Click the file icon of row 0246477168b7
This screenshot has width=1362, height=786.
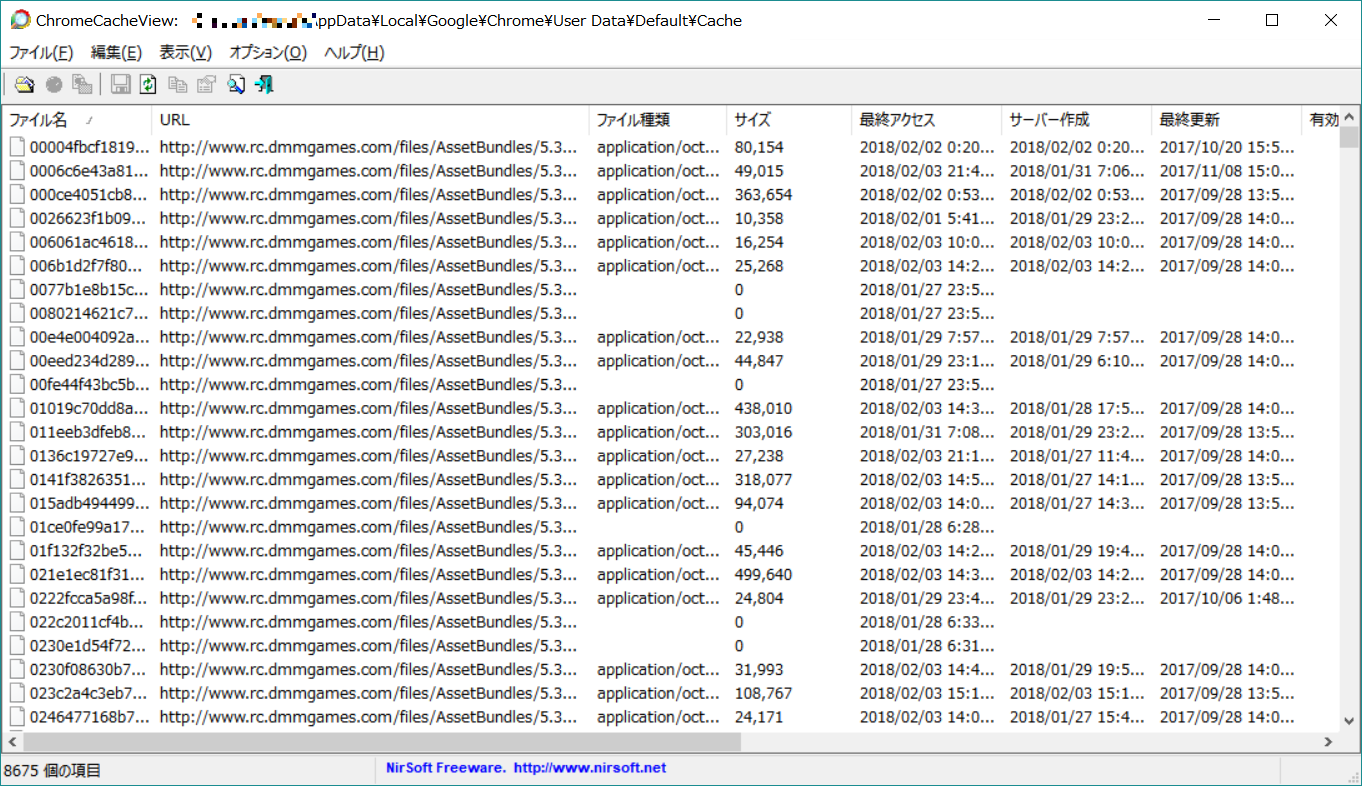17,717
